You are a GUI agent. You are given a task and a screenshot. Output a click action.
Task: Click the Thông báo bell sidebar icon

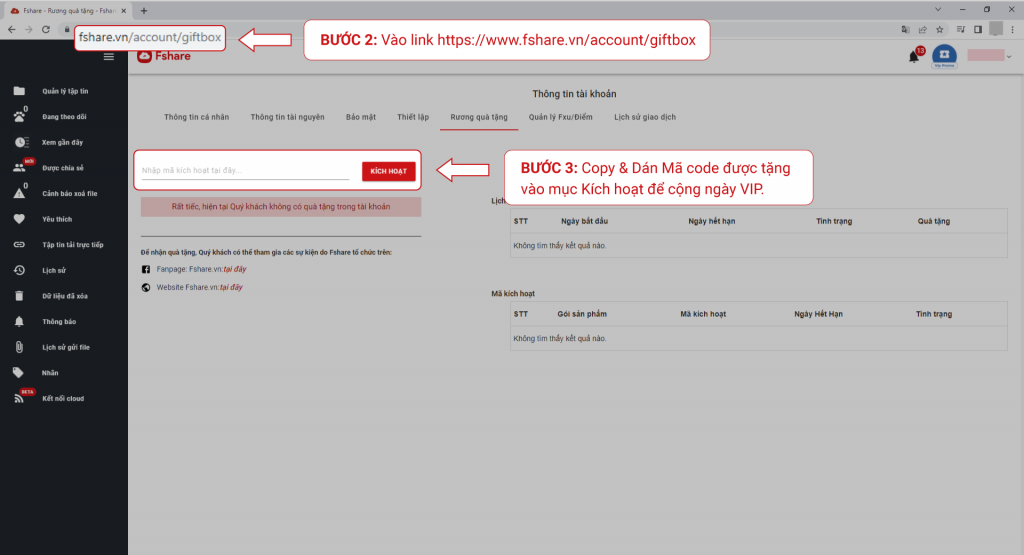click(x=19, y=321)
